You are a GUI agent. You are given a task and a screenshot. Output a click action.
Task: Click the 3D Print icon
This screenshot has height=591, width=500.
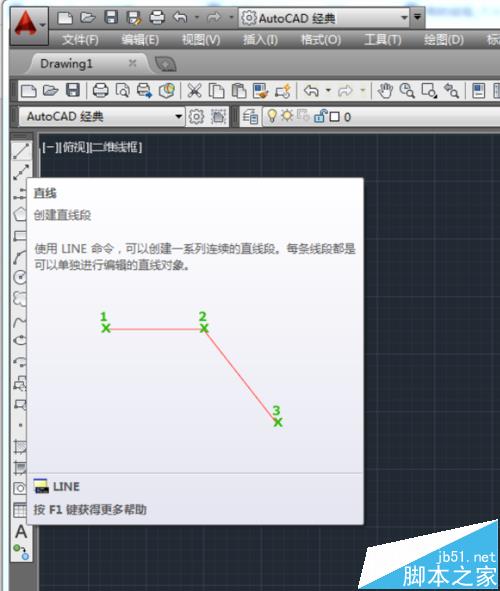click(x=167, y=91)
